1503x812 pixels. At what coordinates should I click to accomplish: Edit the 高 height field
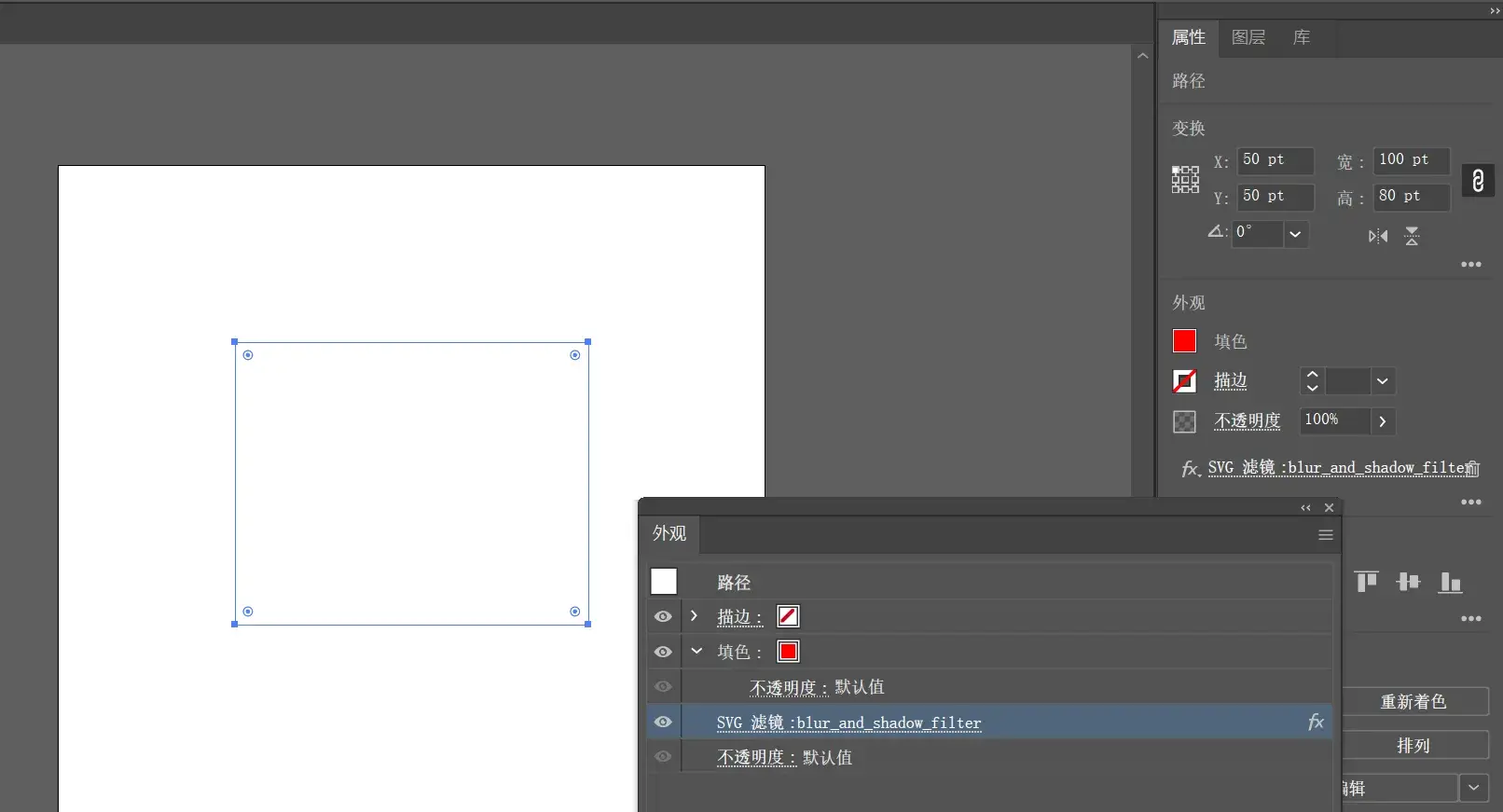(1412, 197)
